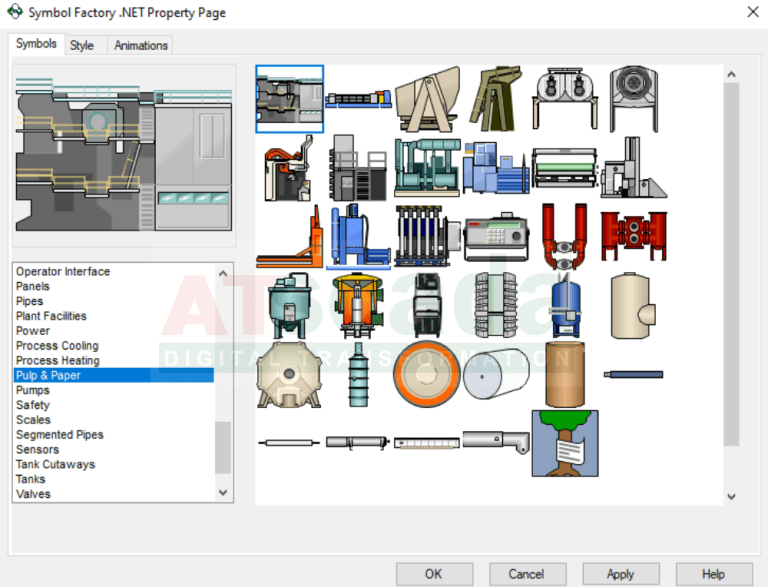Choose the Pumps category
The width and height of the screenshot is (768, 587).
click(114, 390)
